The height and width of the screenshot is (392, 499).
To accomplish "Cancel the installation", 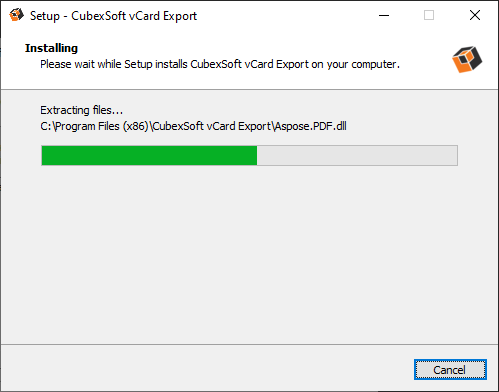I will pos(450,369).
